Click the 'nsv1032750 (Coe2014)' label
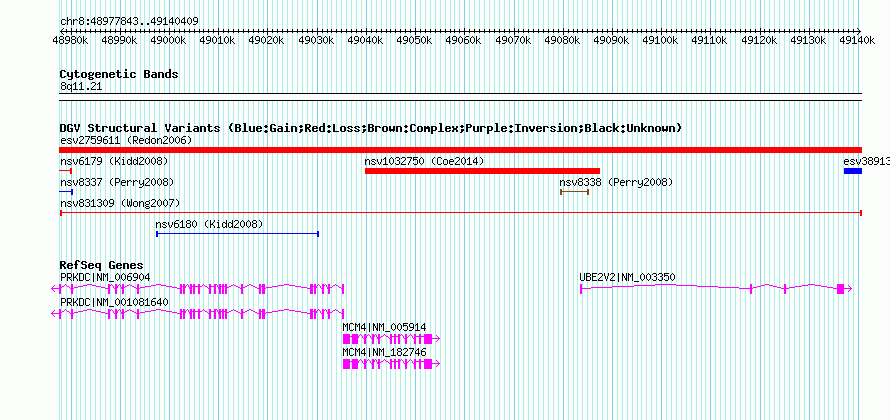The height and width of the screenshot is (420, 890). coord(424,161)
